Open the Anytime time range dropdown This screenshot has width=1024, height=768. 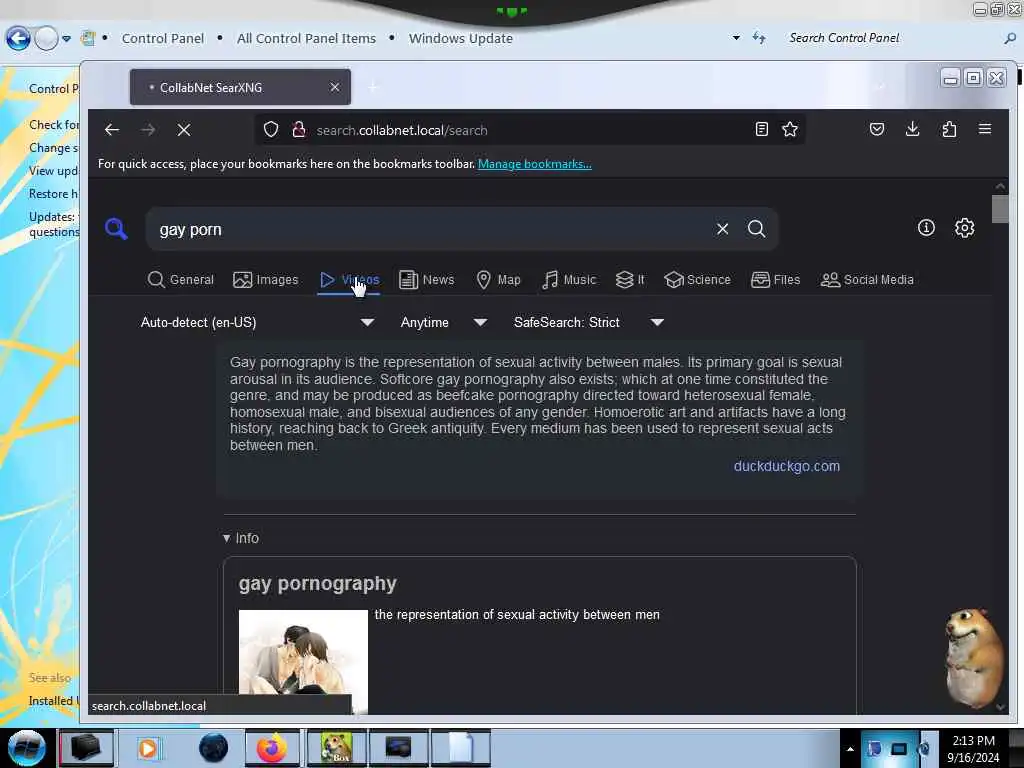[443, 322]
